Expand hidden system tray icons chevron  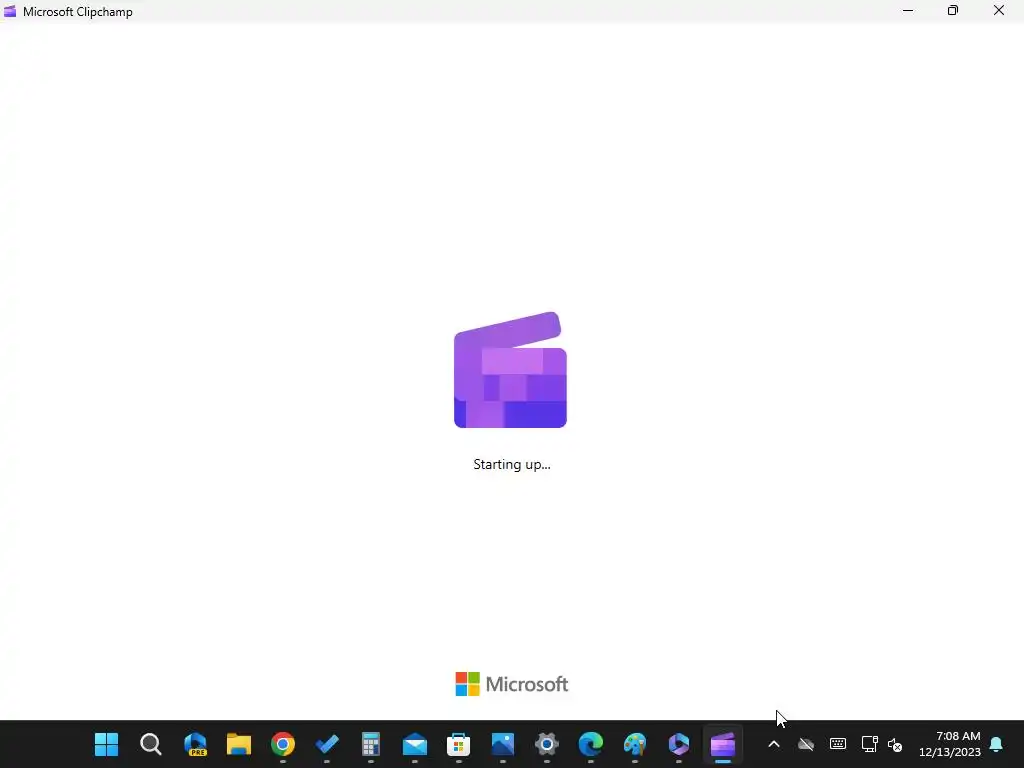pos(774,744)
